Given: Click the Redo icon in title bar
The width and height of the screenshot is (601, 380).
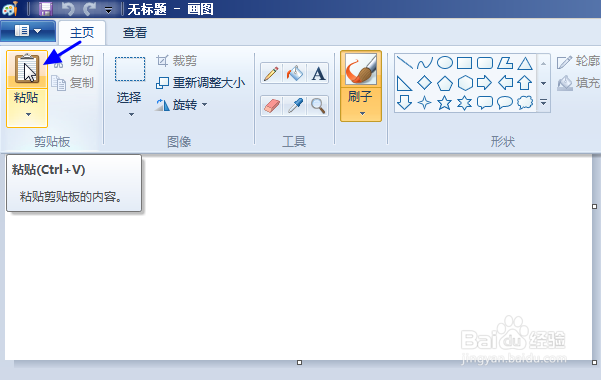Looking at the screenshot, I should pos(90,8).
